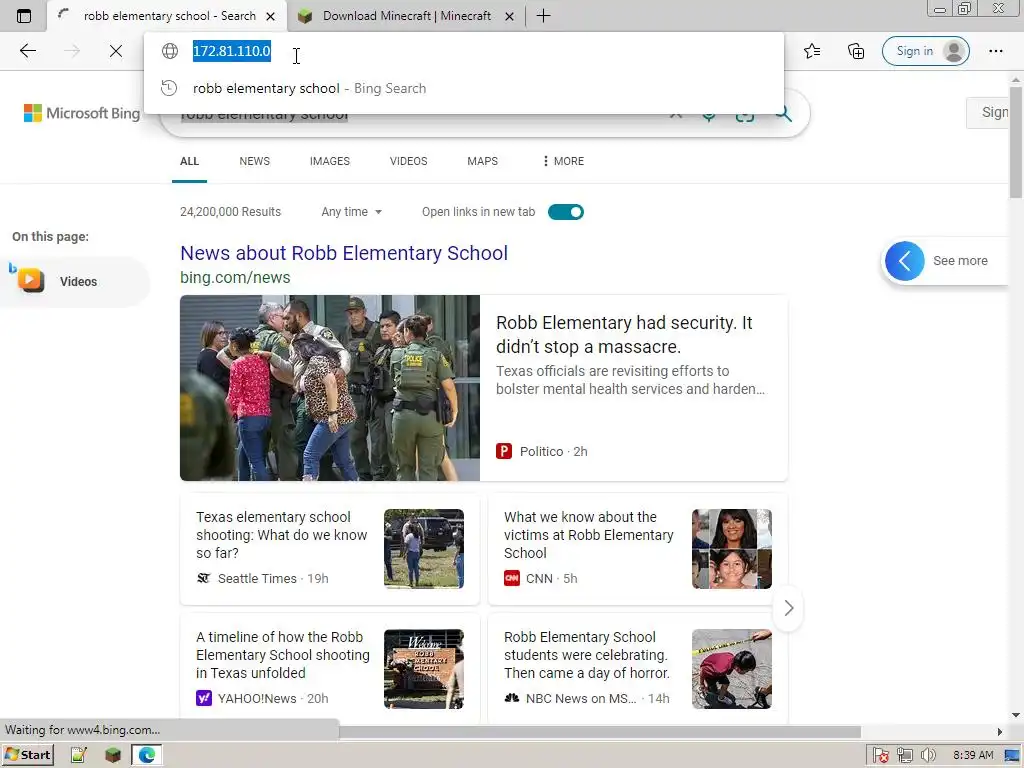Screen dimensions: 1024x768
Task: Click the Bing search magnifier icon
Action: click(x=783, y=114)
